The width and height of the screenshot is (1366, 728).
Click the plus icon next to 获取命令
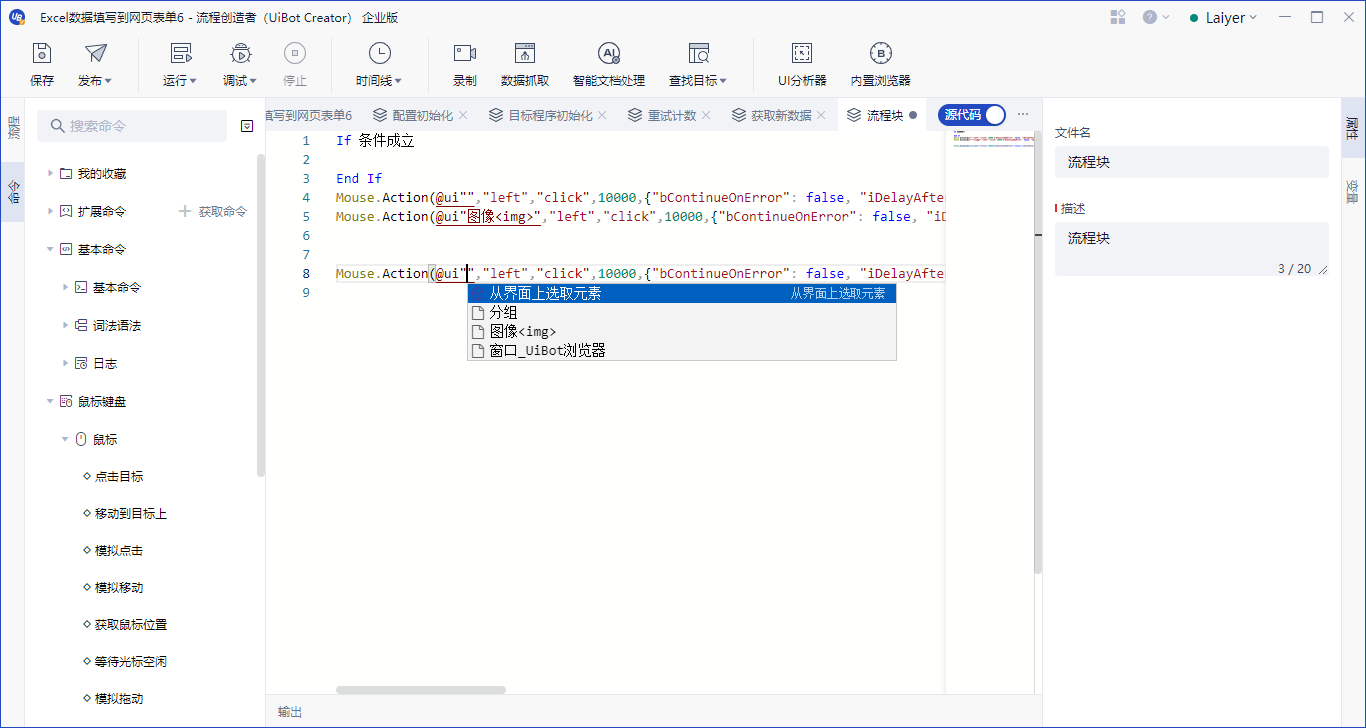tap(184, 211)
